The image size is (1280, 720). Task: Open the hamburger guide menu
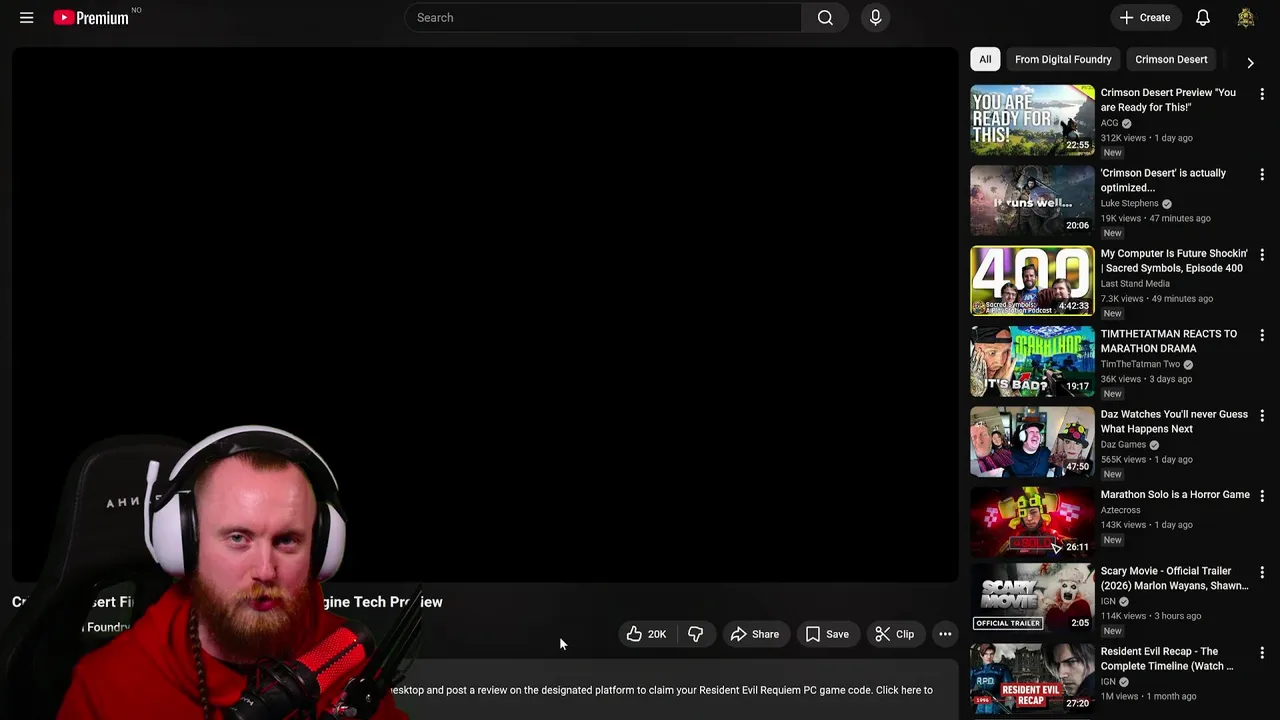point(27,18)
